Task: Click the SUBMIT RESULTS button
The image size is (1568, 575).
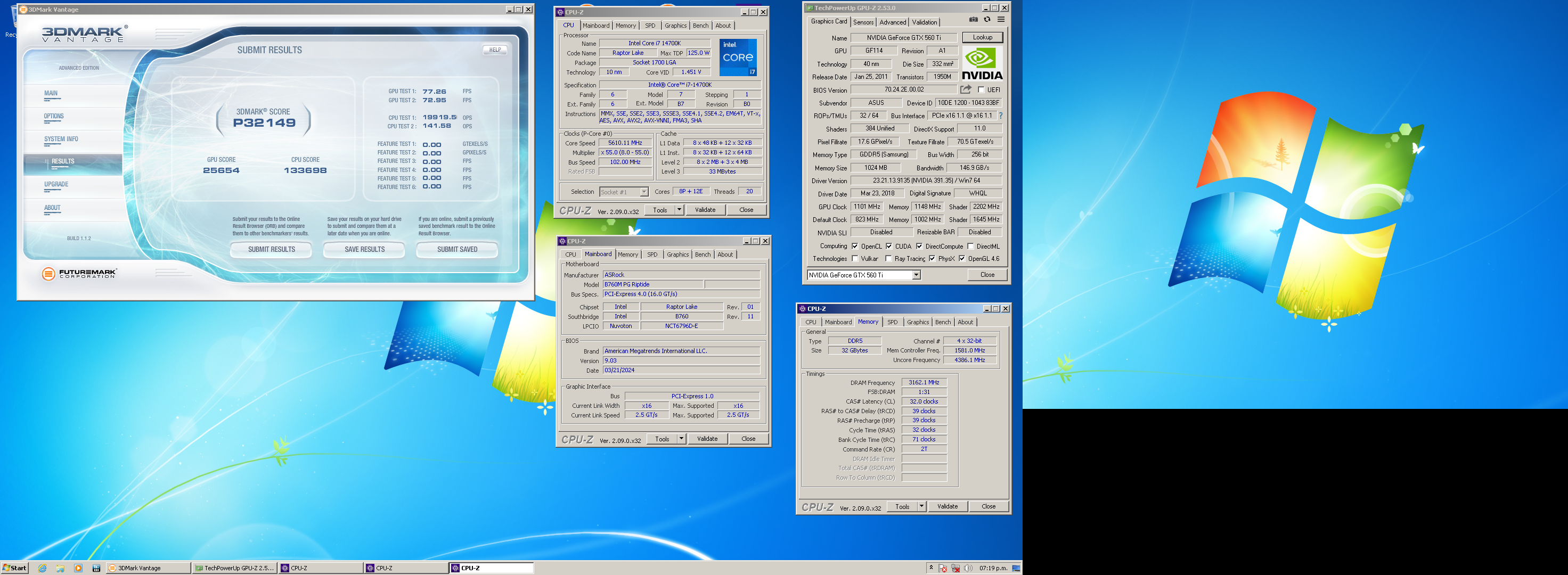Action: [x=272, y=250]
